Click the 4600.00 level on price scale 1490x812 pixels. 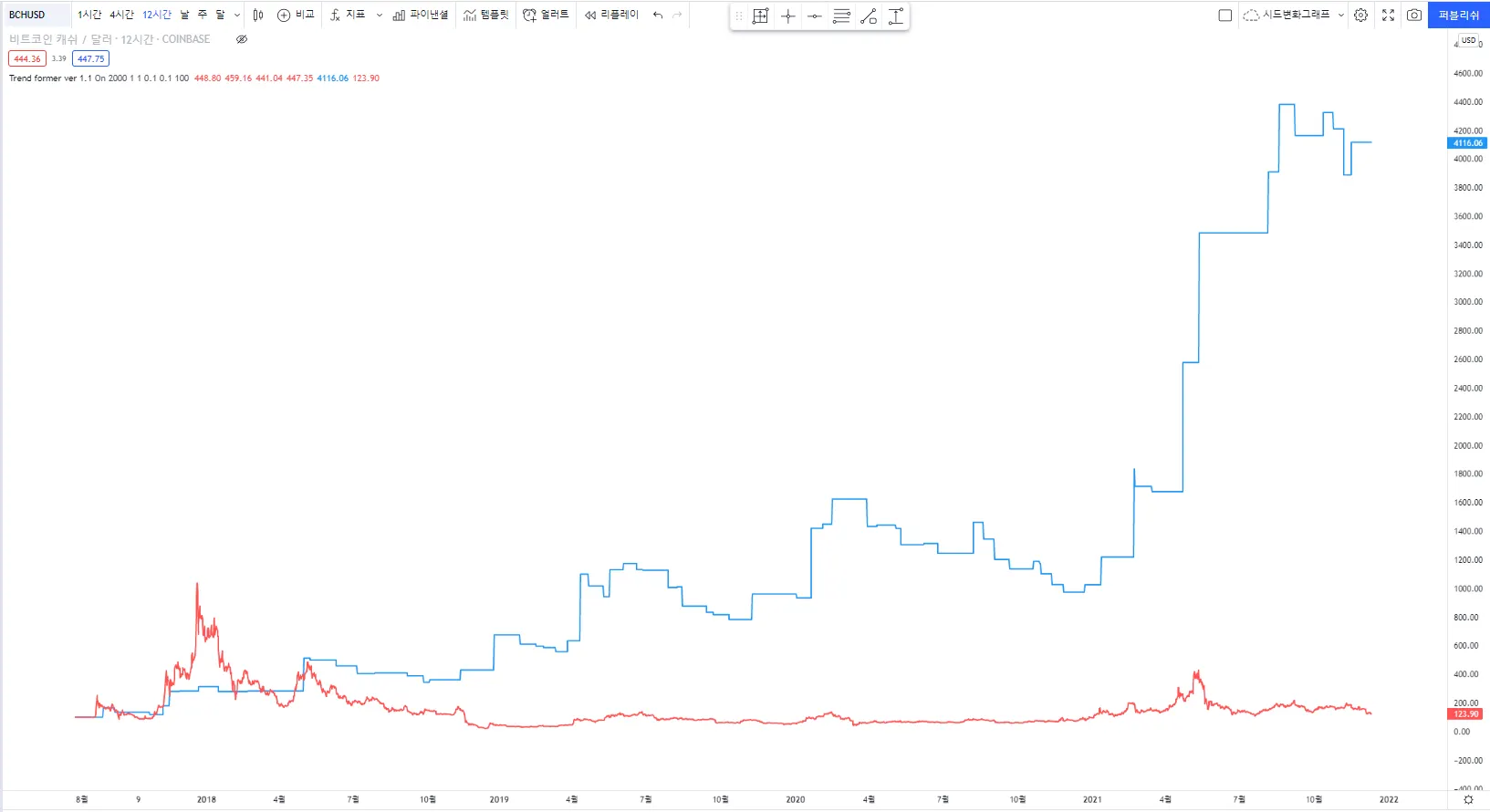click(1468, 73)
